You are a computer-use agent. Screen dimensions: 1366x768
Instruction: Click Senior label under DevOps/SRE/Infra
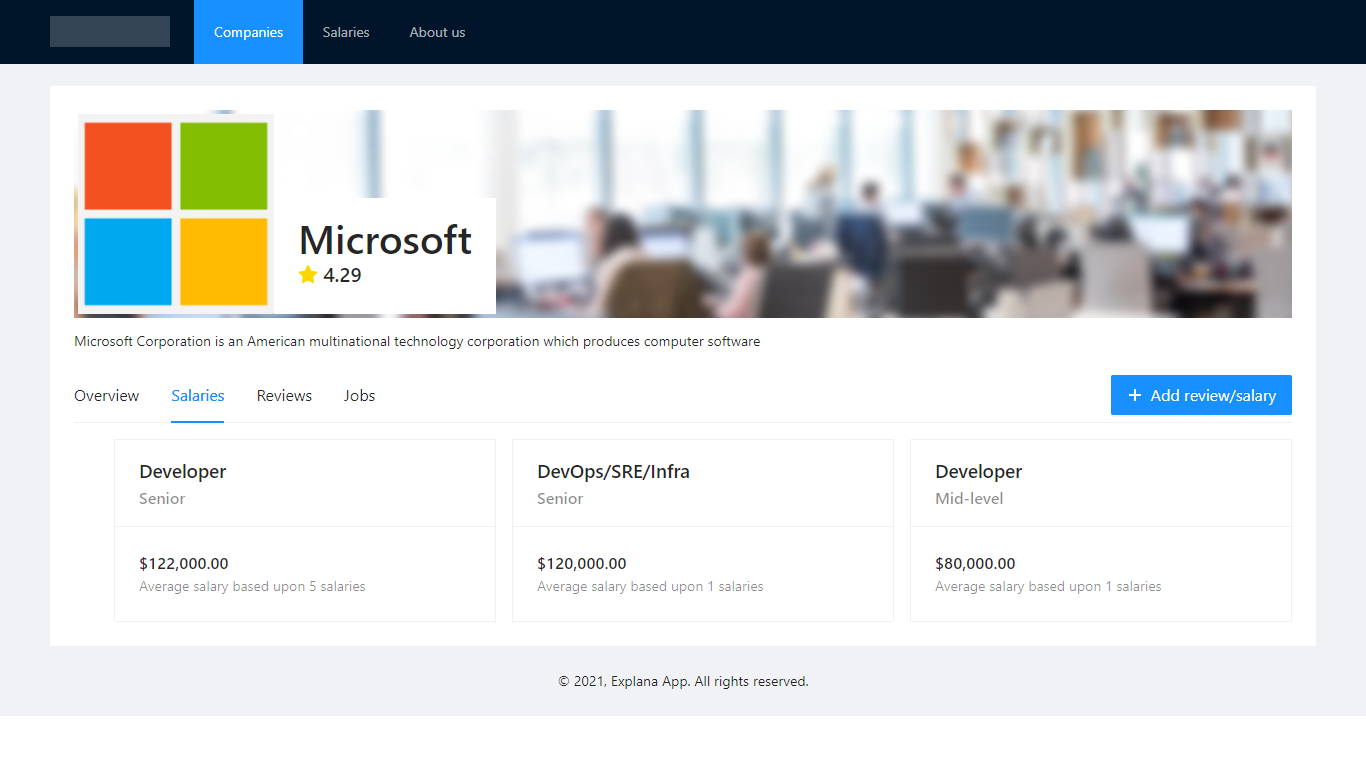tap(560, 498)
